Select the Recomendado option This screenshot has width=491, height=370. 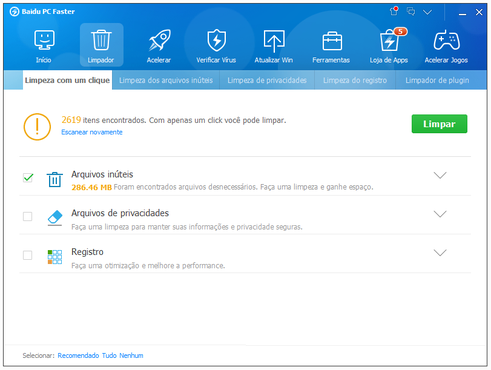point(78,355)
